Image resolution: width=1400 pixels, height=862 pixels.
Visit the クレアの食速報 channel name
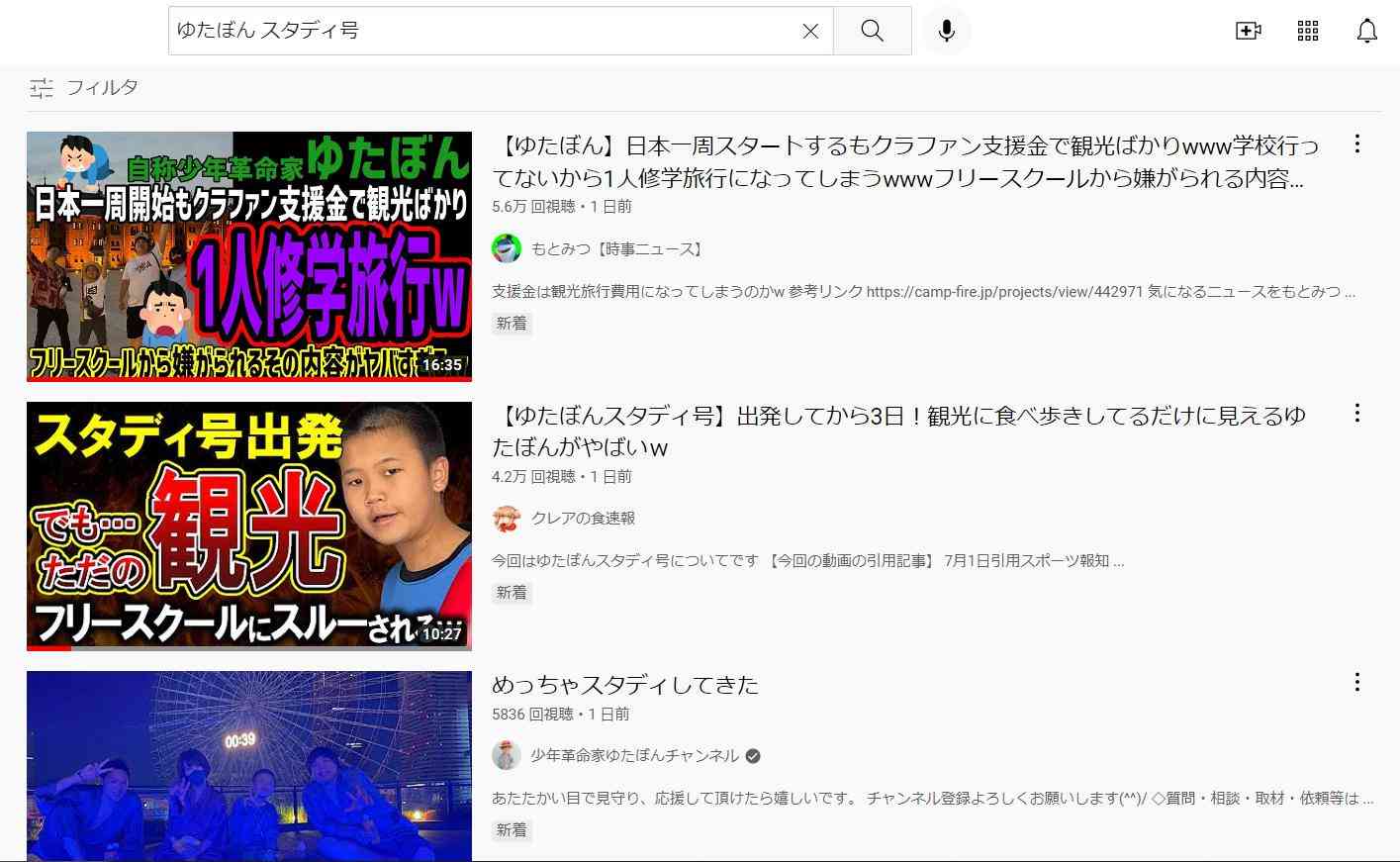[584, 519]
